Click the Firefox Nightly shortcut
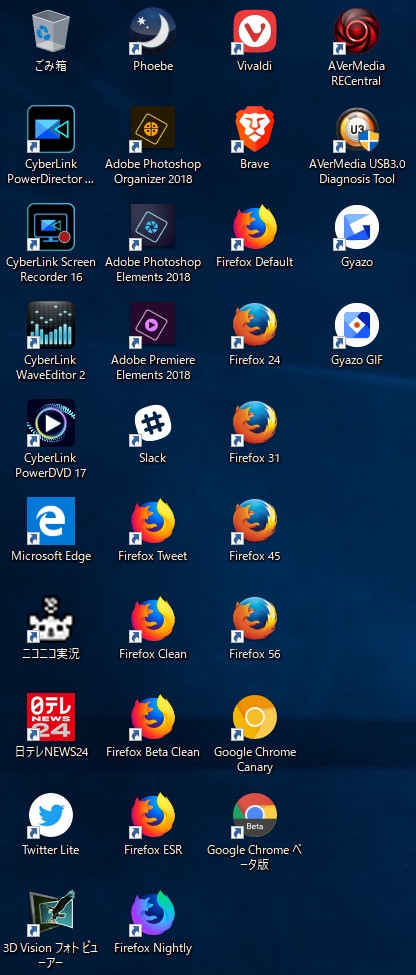This screenshot has width=416, height=975. (153, 913)
